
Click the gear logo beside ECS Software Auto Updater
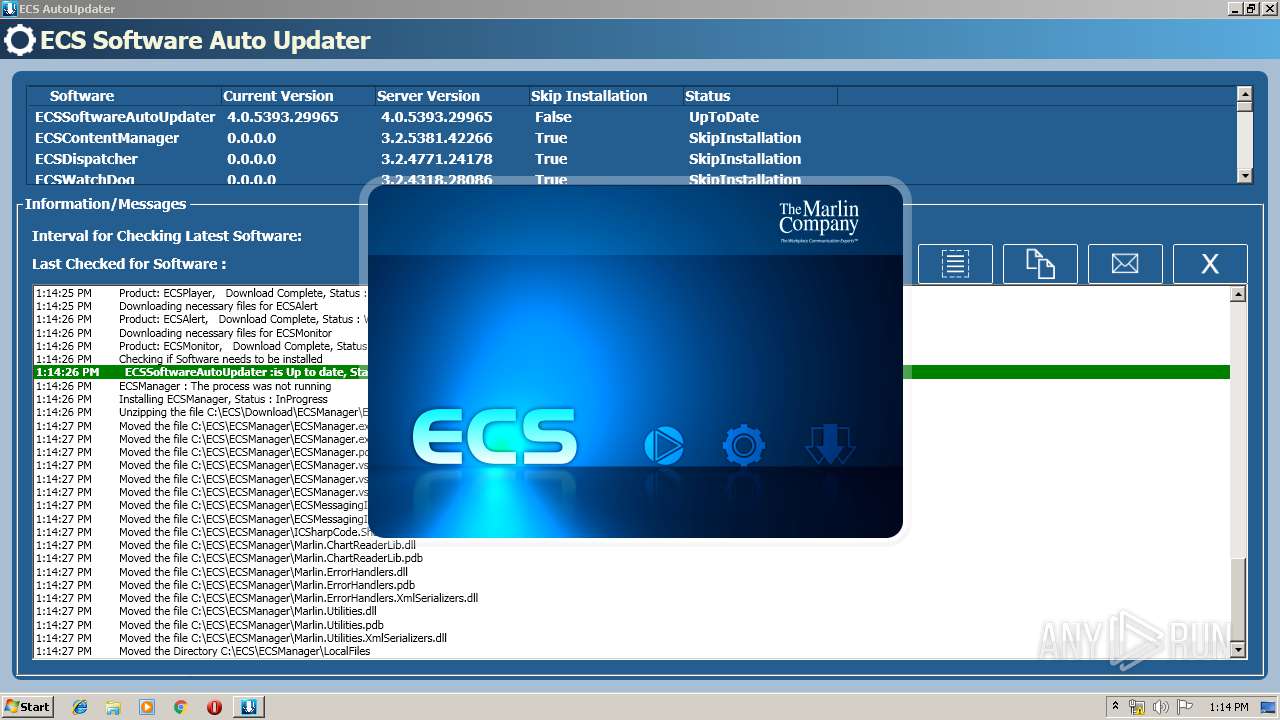tap(19, 40)
